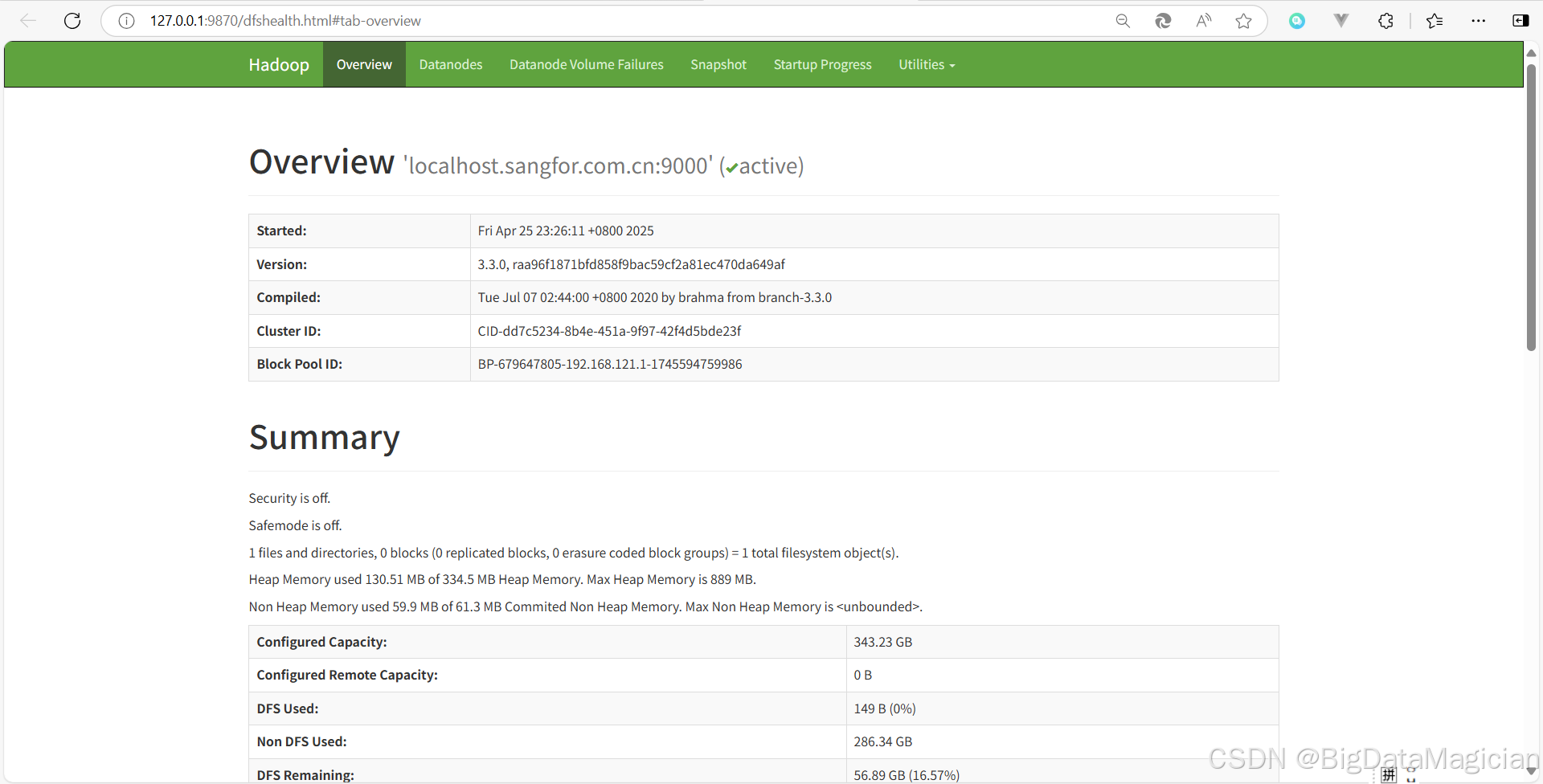Open the extensions puzzle icon
This screenshot has height=784, width=1543.
pos(1385,21)
